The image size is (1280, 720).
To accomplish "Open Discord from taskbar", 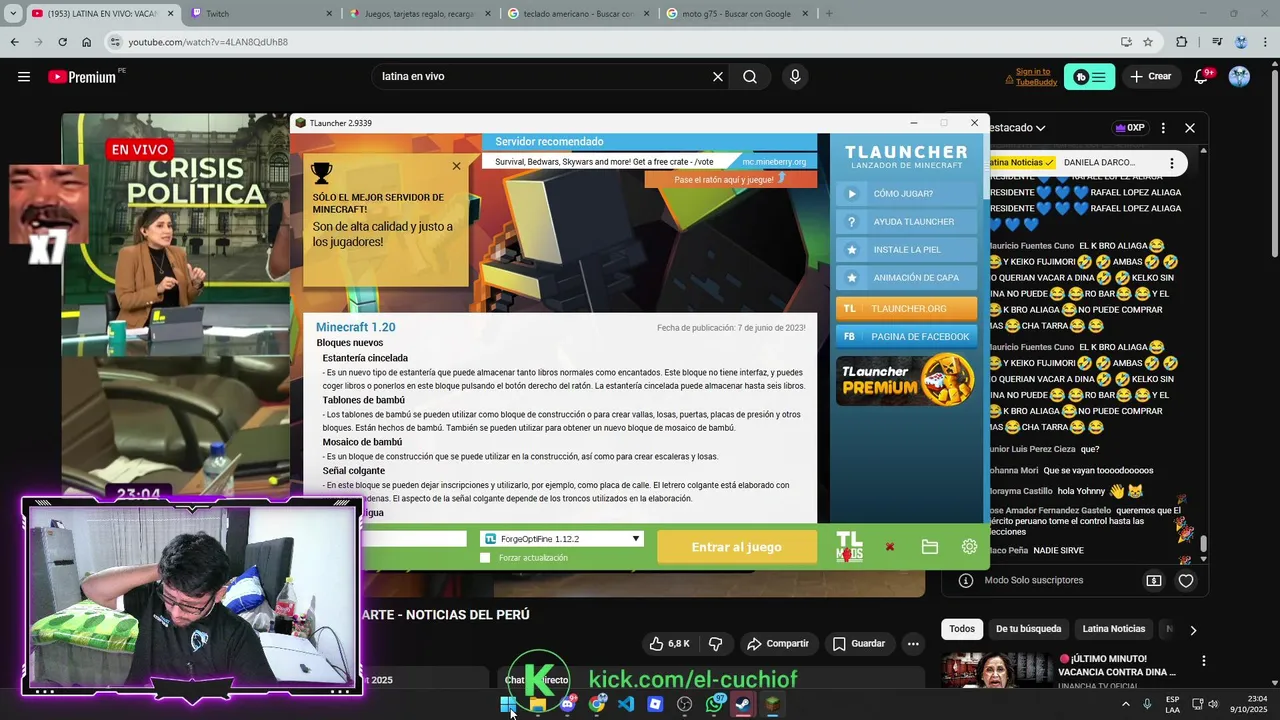I will point(568,704).
